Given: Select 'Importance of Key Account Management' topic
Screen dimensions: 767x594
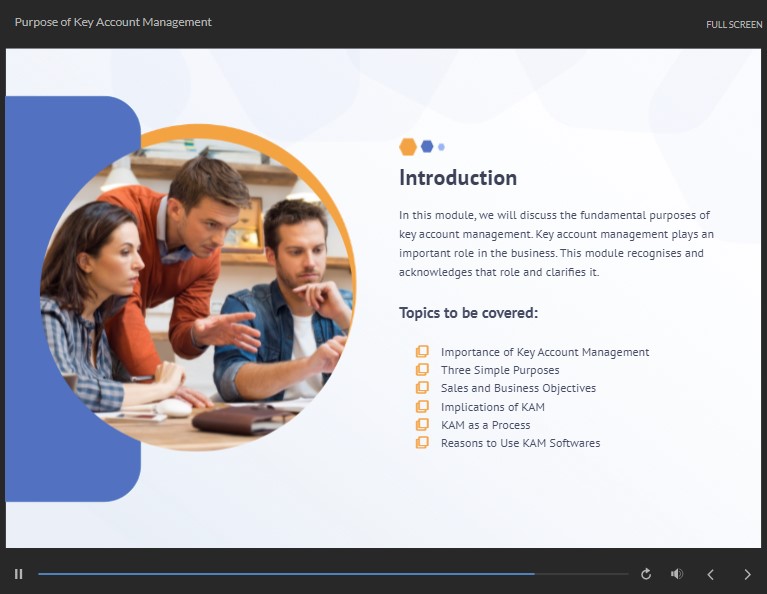Looking at the screenshot, I should (545, 352).
